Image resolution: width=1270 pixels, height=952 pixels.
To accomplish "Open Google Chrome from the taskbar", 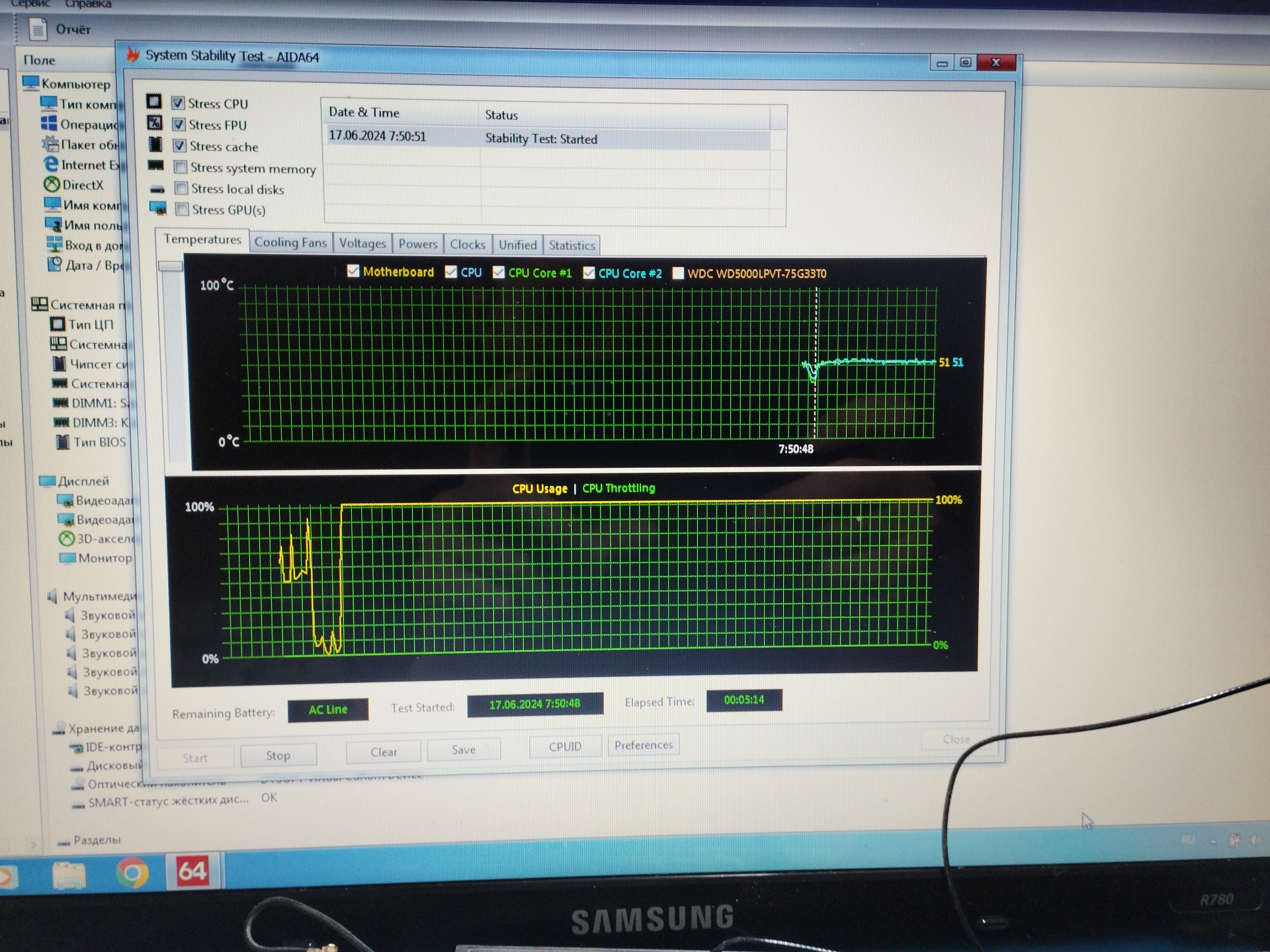I will click(x=132, y=873).
